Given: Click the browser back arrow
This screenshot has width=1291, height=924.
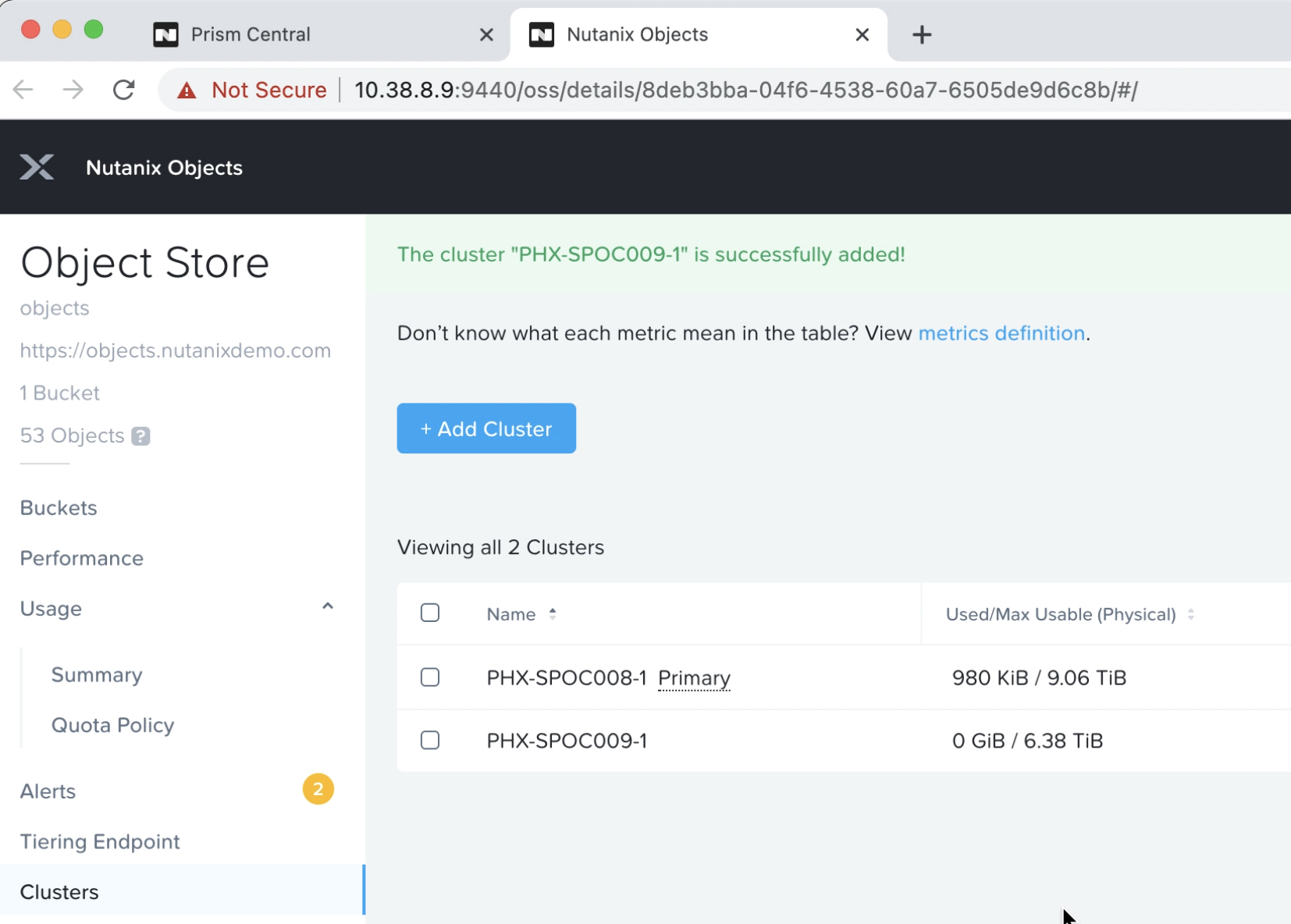Looking at the screenshot, I should pyautogui.click(x=23, y=90).
